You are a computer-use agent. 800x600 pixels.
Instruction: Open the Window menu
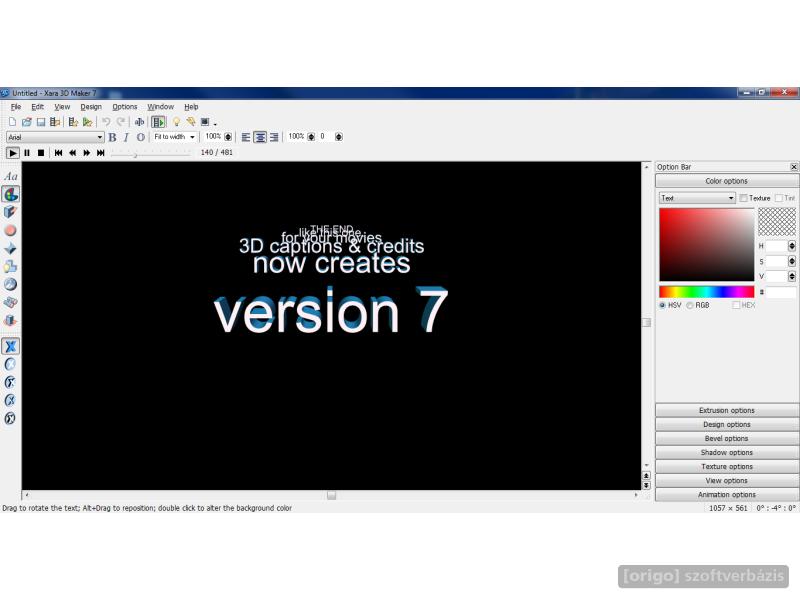click(160, 107)
